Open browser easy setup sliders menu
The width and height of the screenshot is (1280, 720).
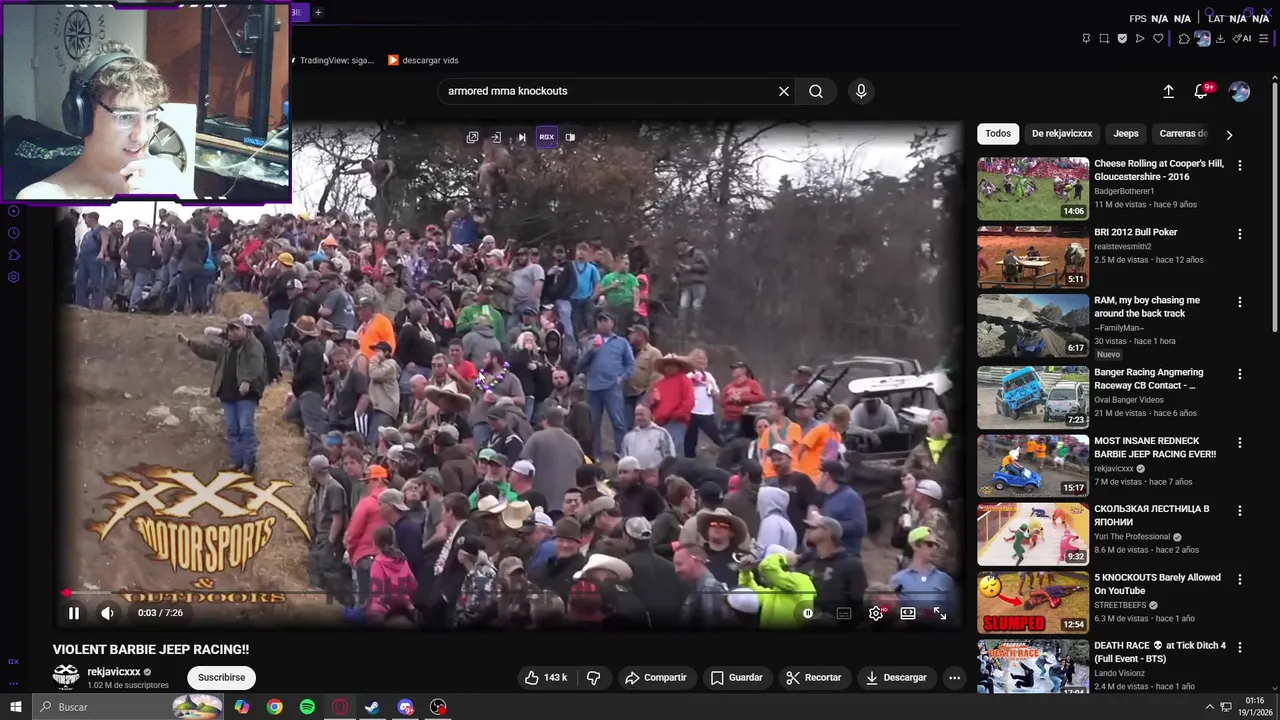pyautogui.click(x=1264, y=39)
